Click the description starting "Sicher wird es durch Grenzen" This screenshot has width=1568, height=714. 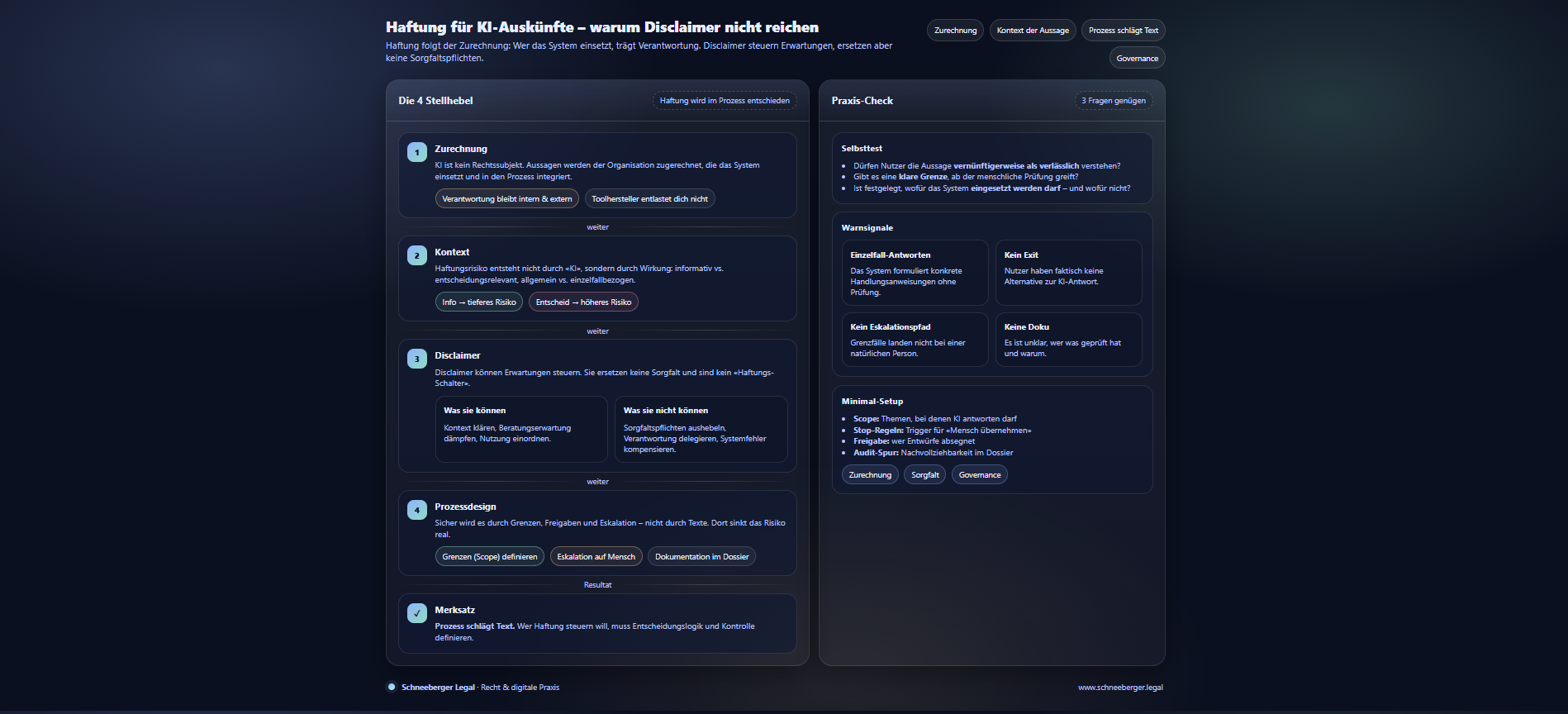[x=610, y=529]
